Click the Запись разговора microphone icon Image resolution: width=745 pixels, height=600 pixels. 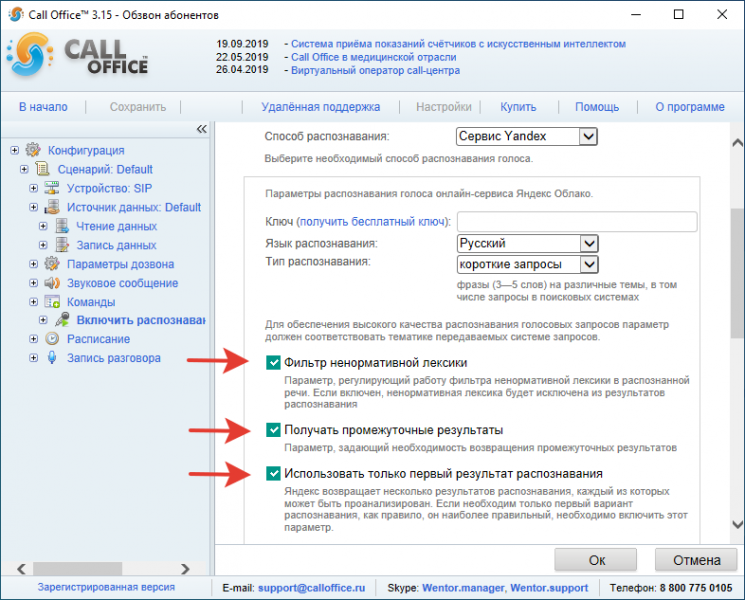point(52,358)
